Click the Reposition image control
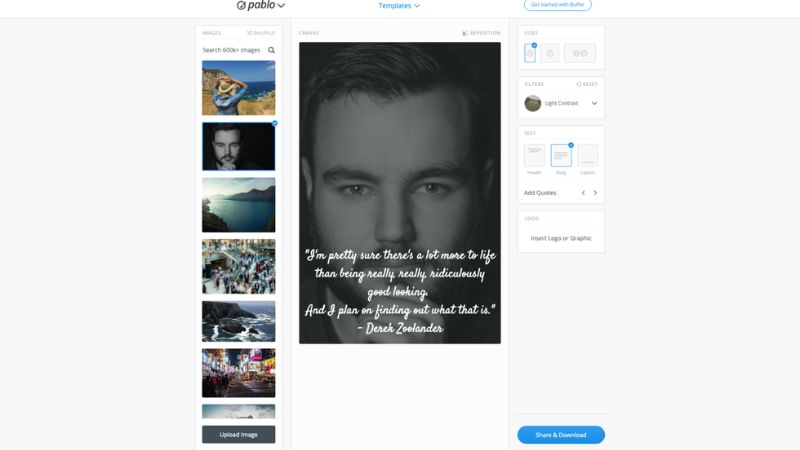This screenshot has height=450, width=800. tap(481, 33)
